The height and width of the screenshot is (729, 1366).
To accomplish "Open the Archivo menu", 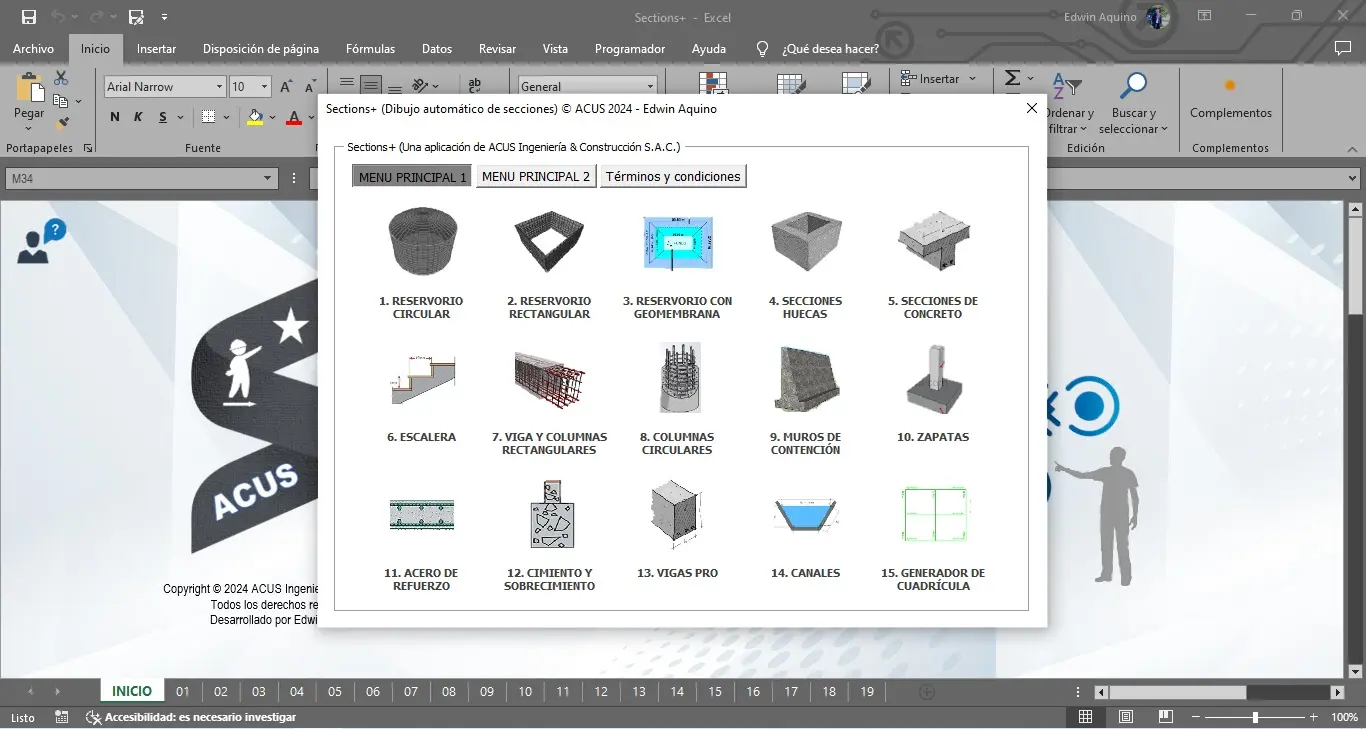I will tap(33, 48).
